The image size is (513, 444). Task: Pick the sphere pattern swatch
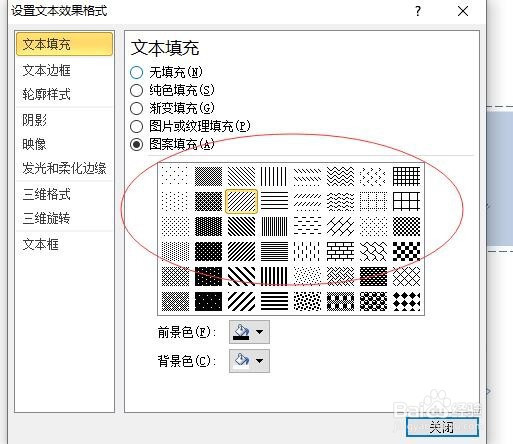tap(373, 301)
